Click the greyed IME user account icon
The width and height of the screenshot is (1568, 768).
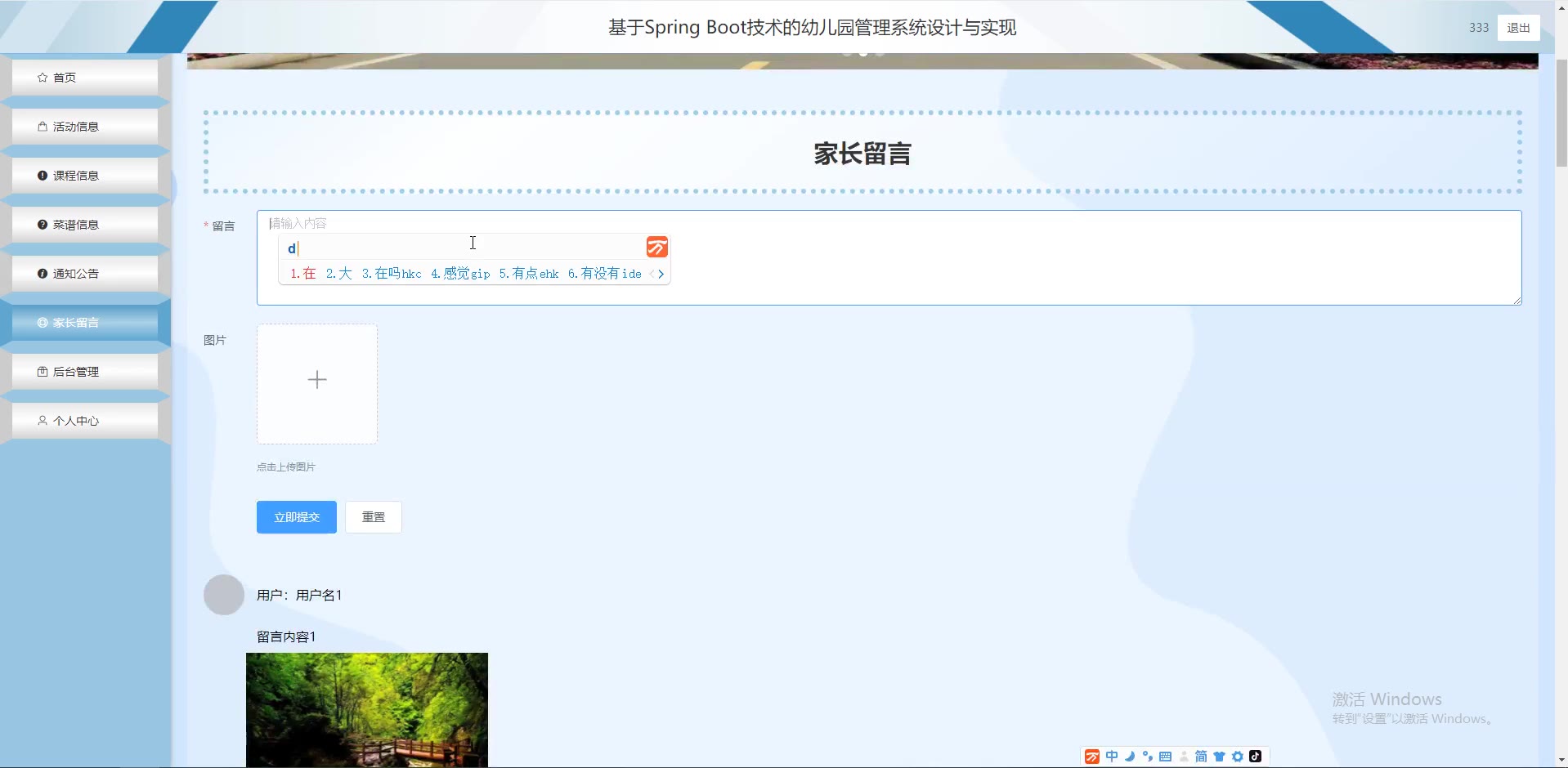[1184, 757]
